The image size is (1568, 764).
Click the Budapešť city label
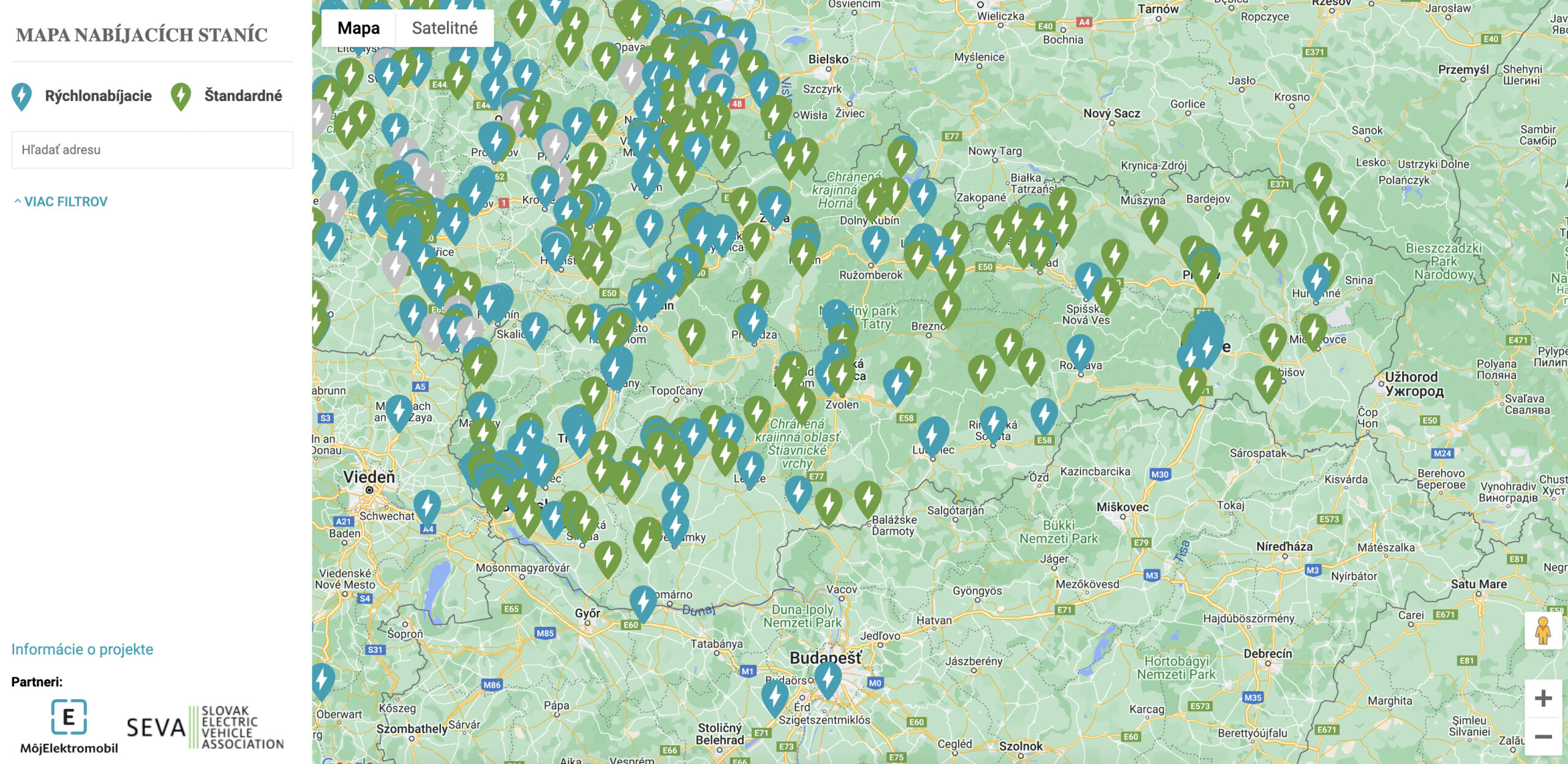825,658
